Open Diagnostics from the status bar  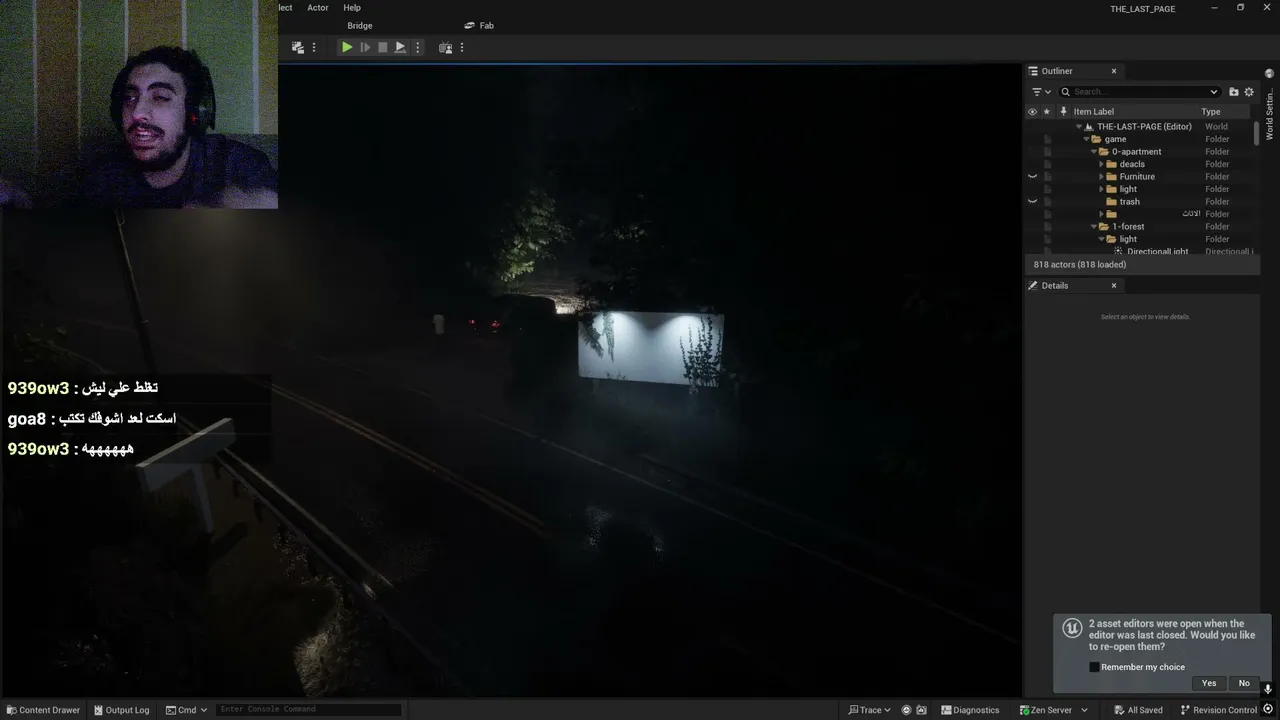970,710
